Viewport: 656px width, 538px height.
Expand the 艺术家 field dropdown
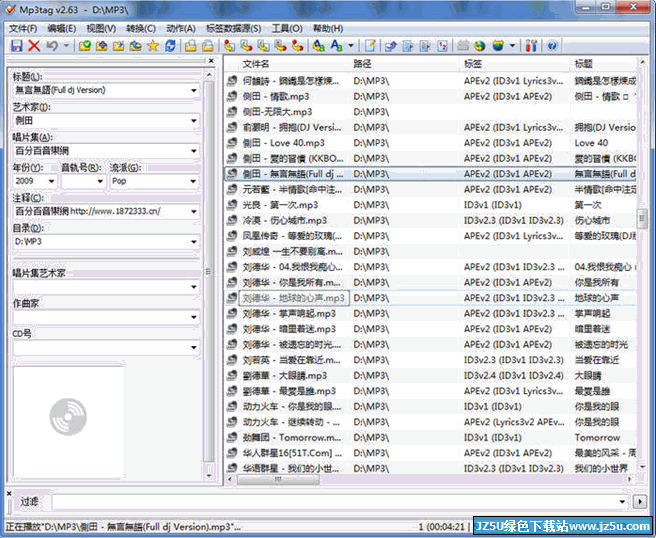[194, 121]
